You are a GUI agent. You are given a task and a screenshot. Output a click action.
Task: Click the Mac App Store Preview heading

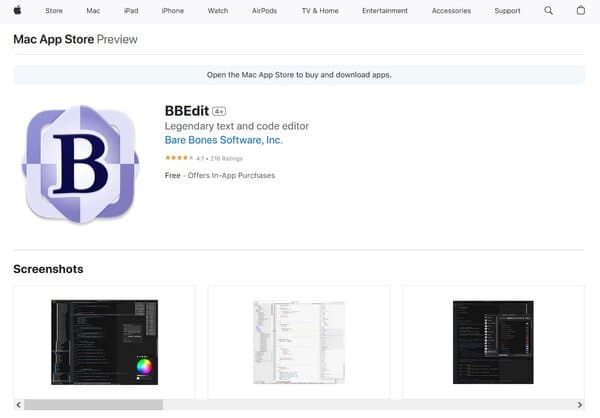click(75, 39)
